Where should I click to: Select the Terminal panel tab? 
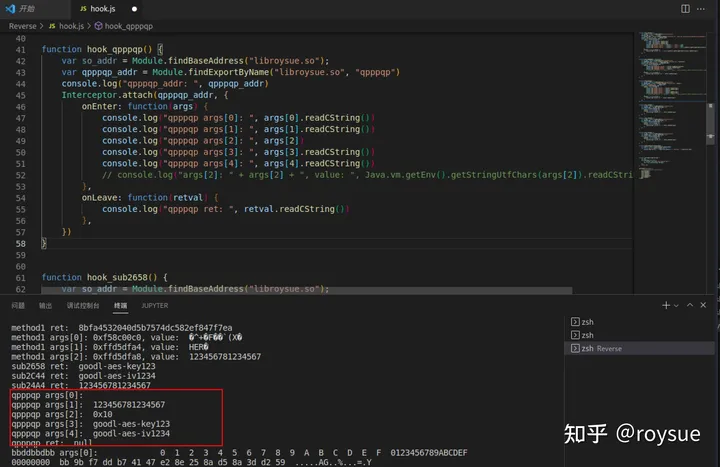coord(120,305)
